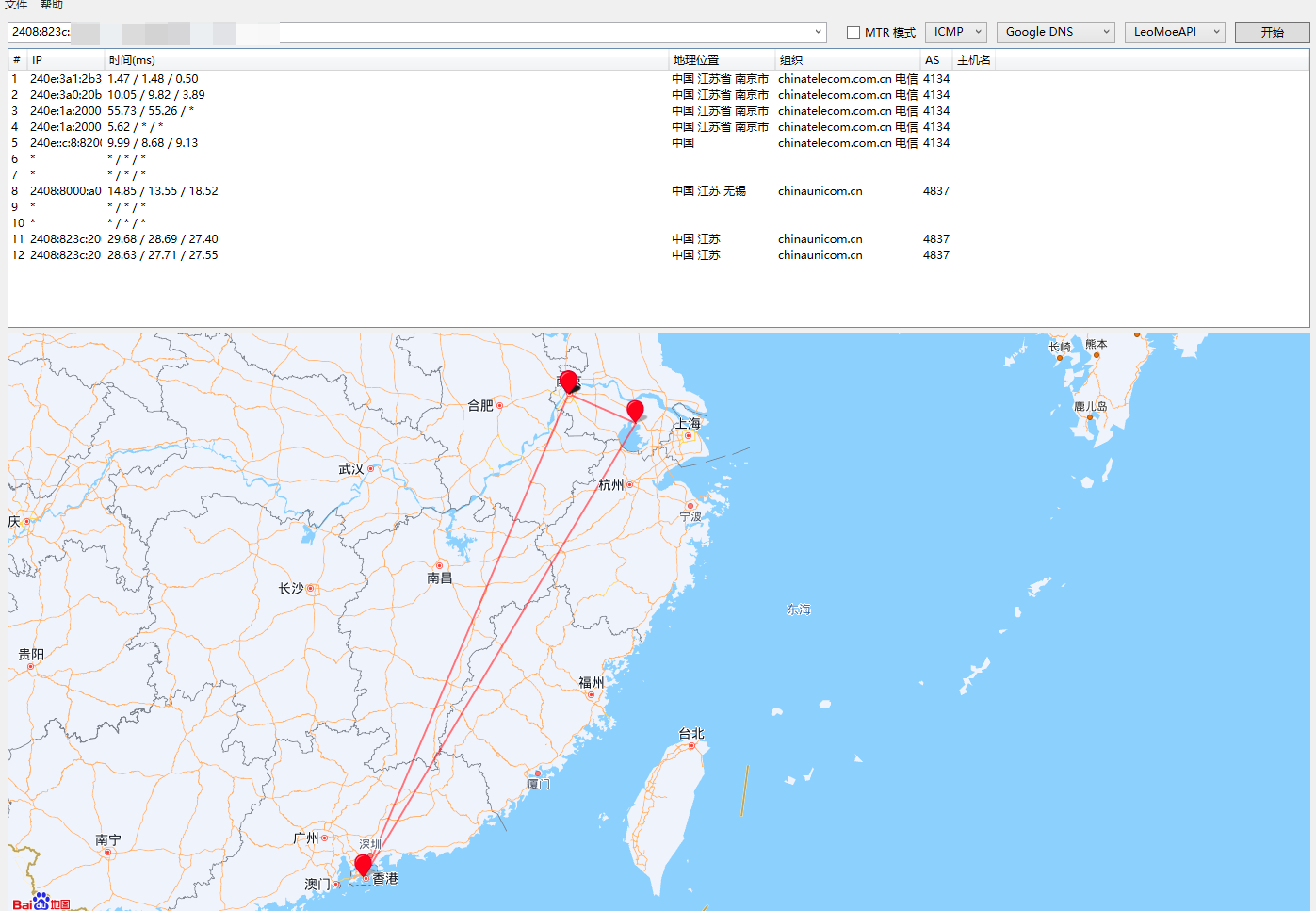
Task: Open the LeoMoeAPI data source dropdown
Action: click(x=1174, y=32)
